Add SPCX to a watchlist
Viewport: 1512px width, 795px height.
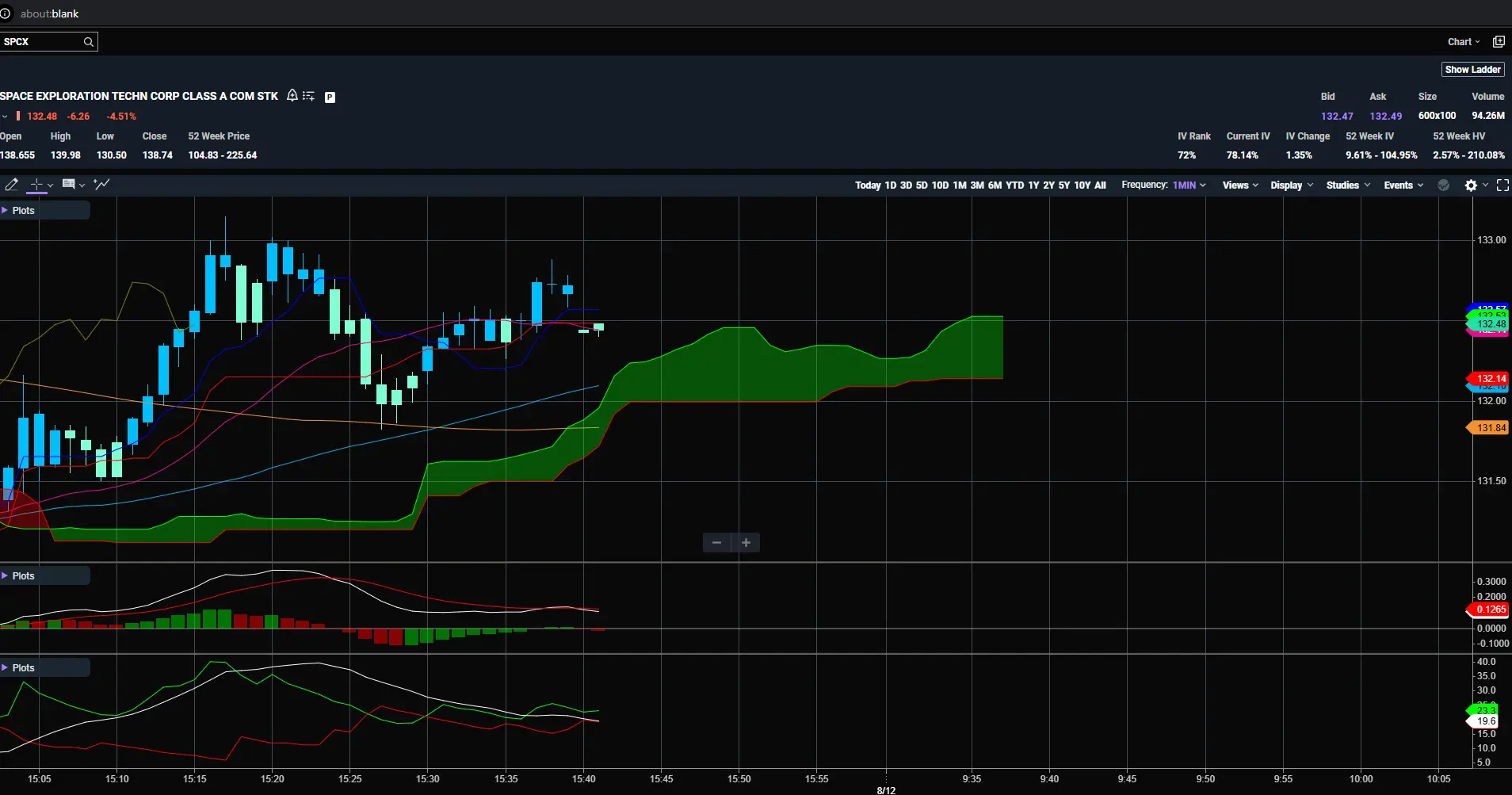[309, 96]
